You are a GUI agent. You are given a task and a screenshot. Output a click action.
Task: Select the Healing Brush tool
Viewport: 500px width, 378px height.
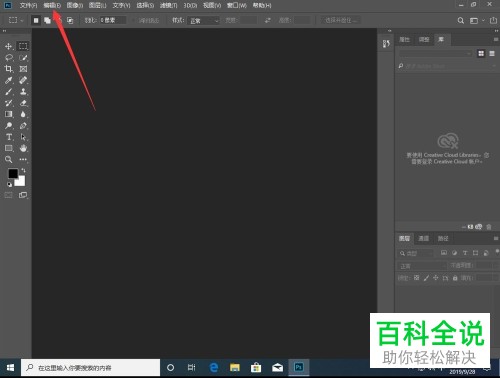click(23, 80)
